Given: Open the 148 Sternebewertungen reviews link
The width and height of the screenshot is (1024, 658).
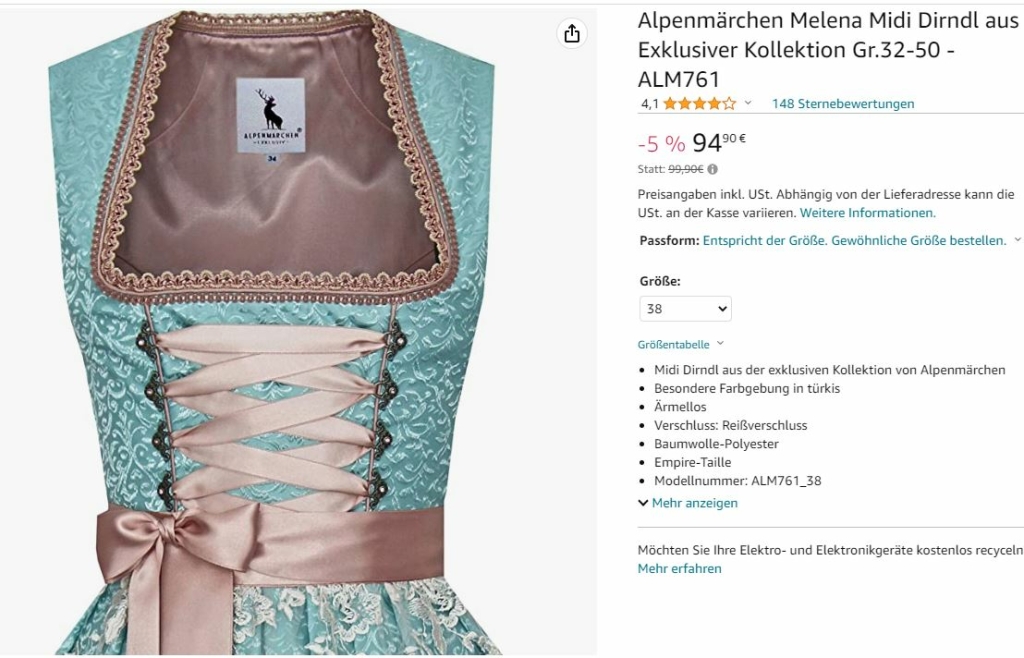Looking at the screenshot, I should (842, 103).
